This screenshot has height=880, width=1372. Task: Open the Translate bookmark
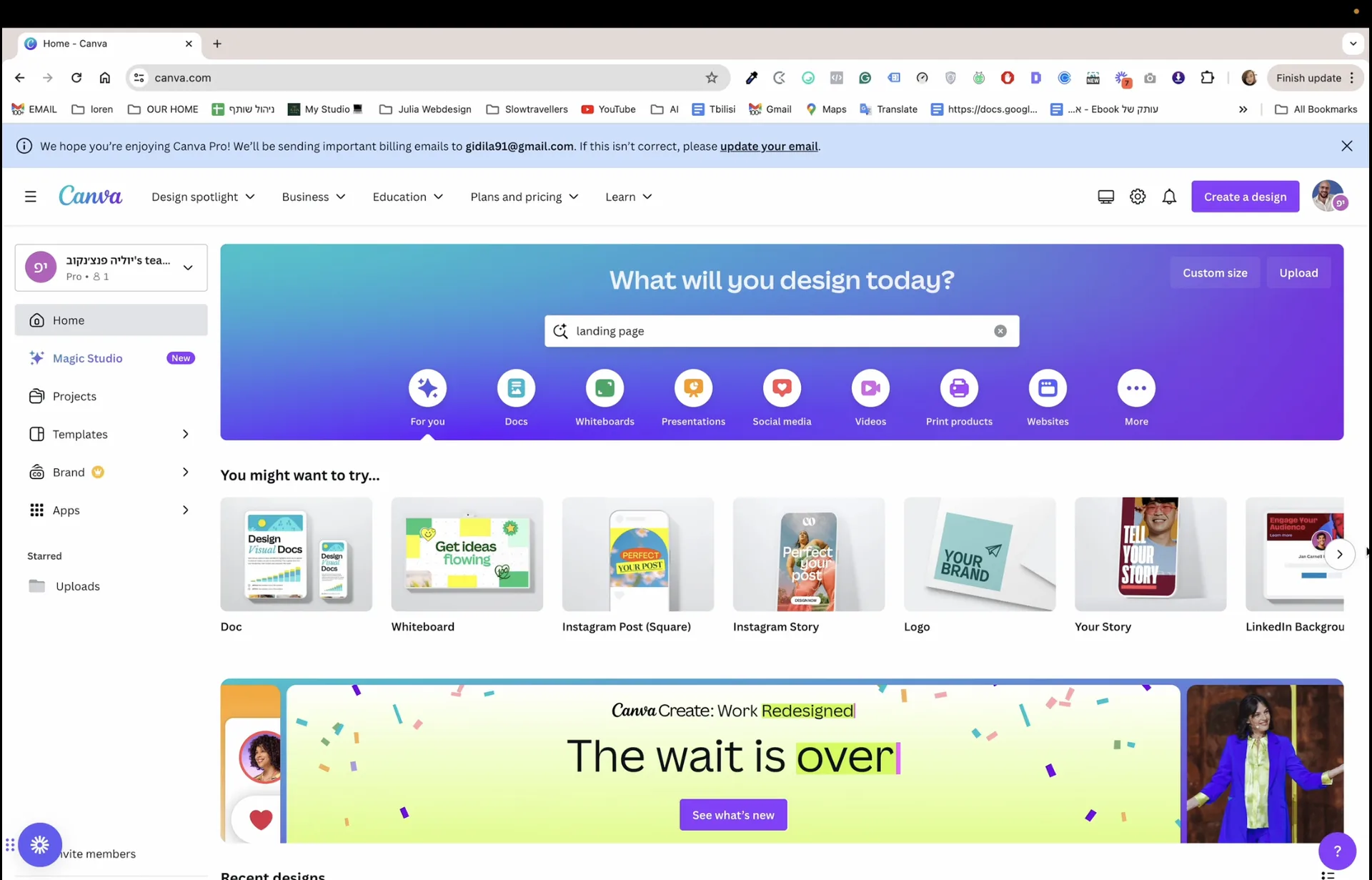click(x=888, y=109)
